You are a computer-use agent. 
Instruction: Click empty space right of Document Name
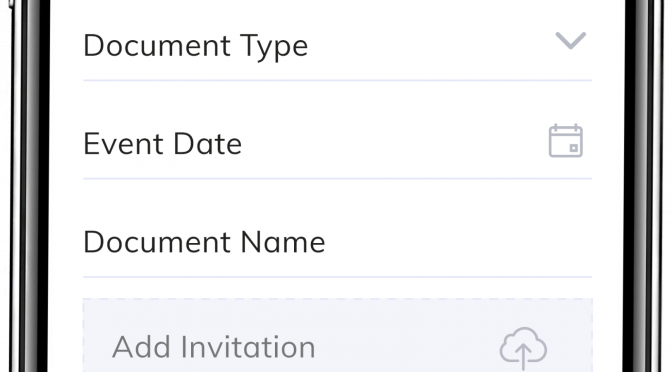click(x=459, y=242)
